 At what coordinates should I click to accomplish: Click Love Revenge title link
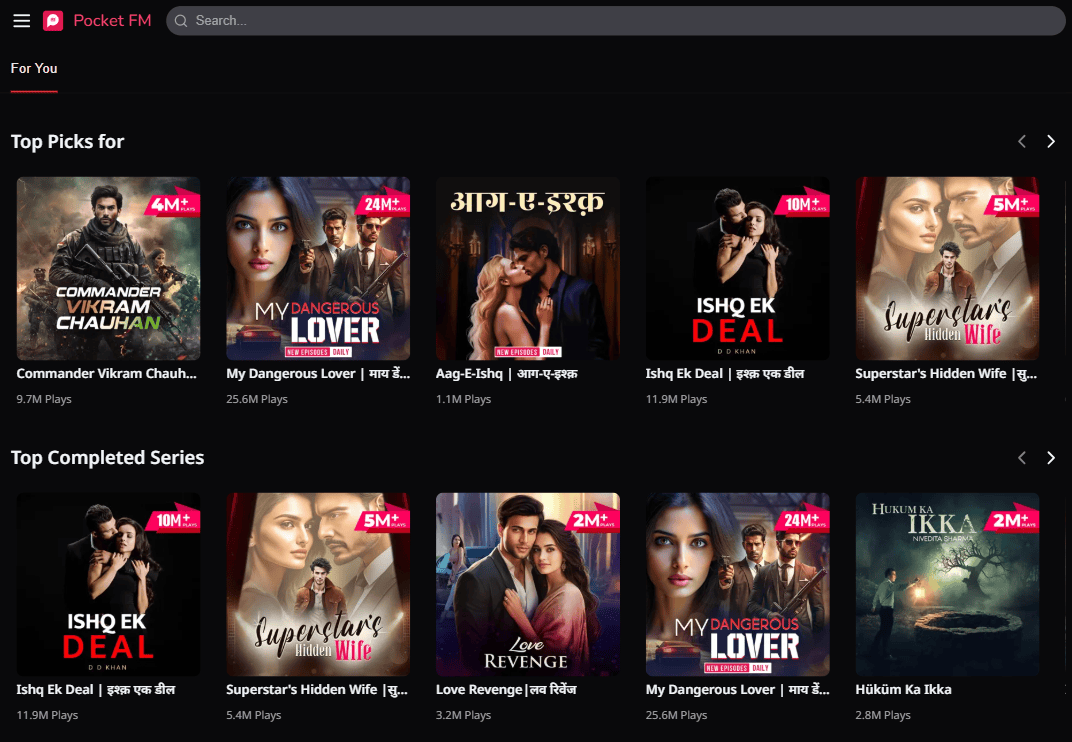click(x=506, y=689)
